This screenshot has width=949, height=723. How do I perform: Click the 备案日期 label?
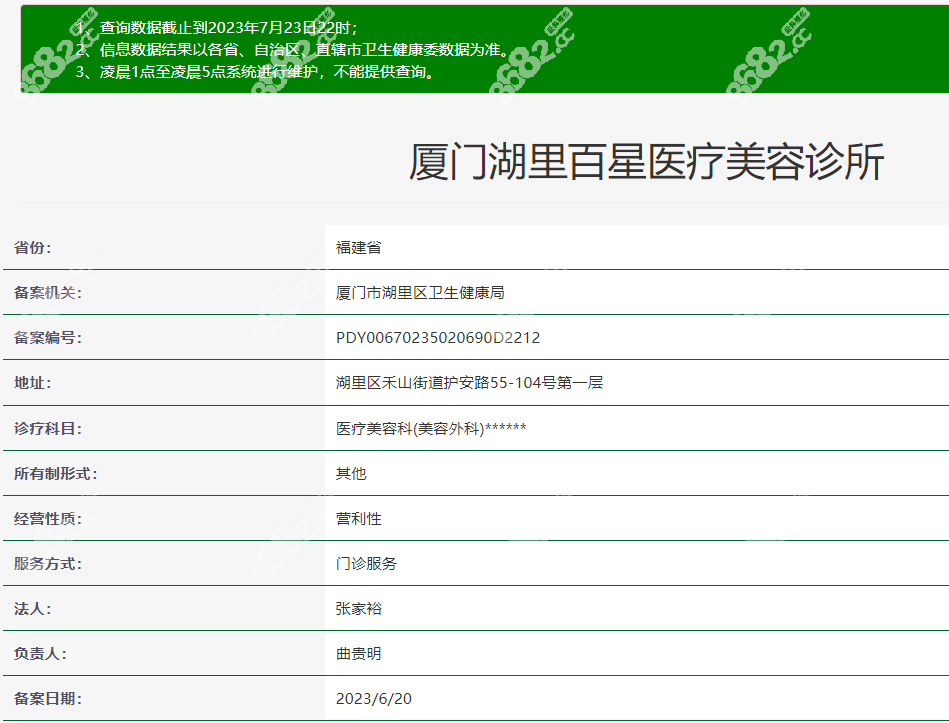[x=48, y=699]
